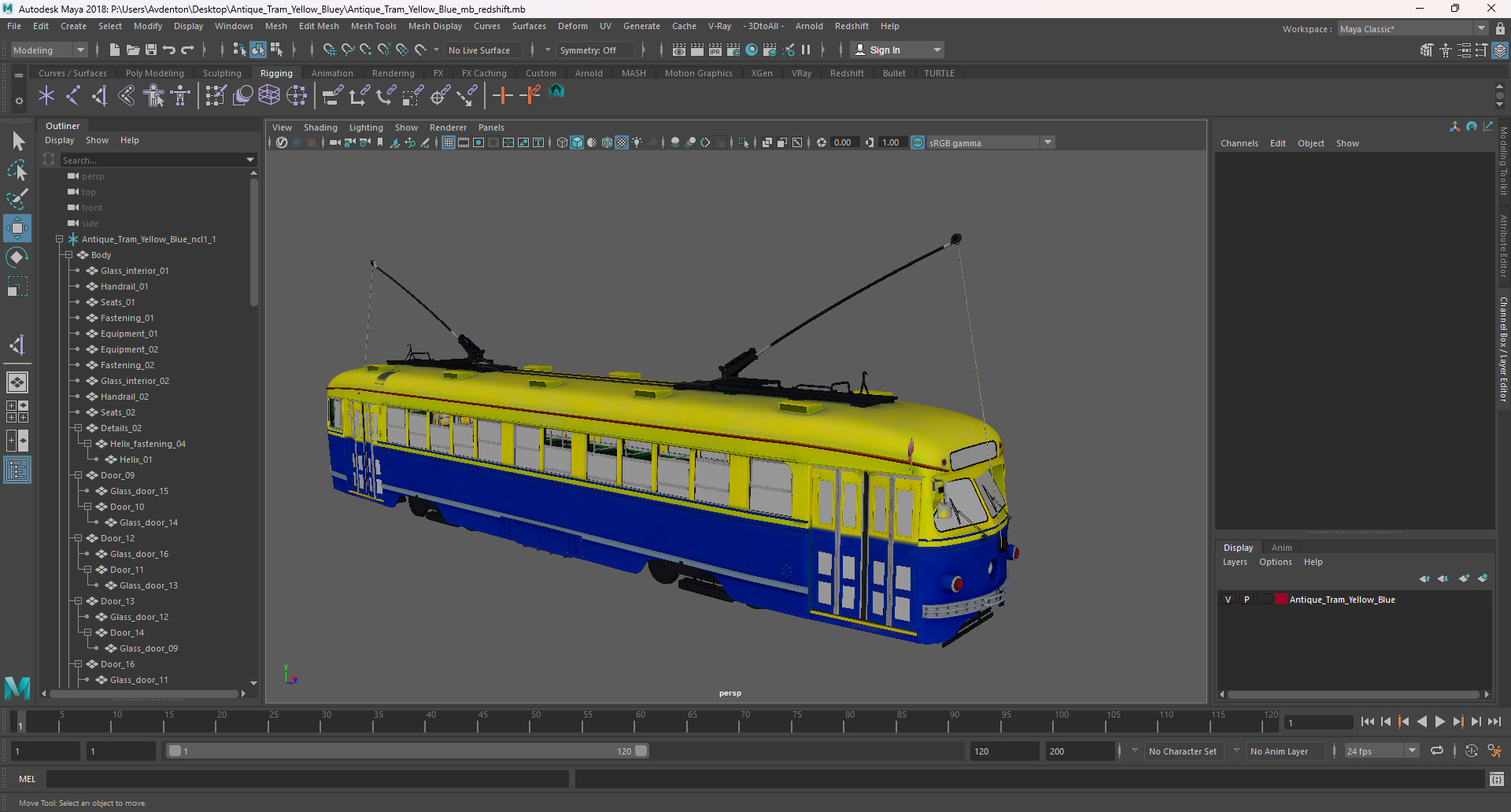
Task: Click the Antique_Tram_Yellow_Blue layer color swatch
Action: (1280, 600)
